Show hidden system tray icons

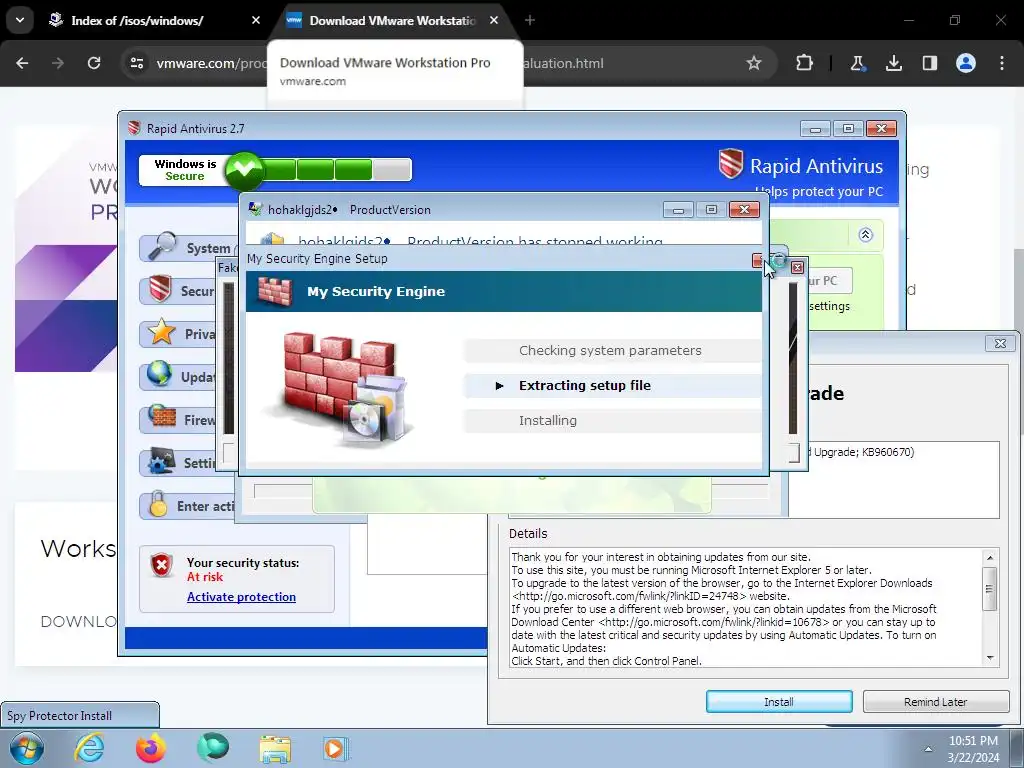pos(927,749)
